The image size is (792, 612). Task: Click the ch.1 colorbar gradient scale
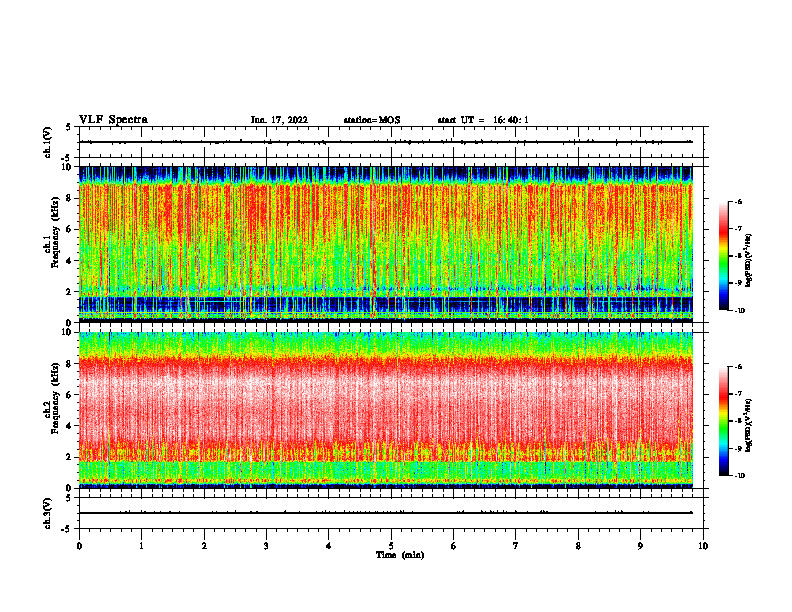click(723, 256)
